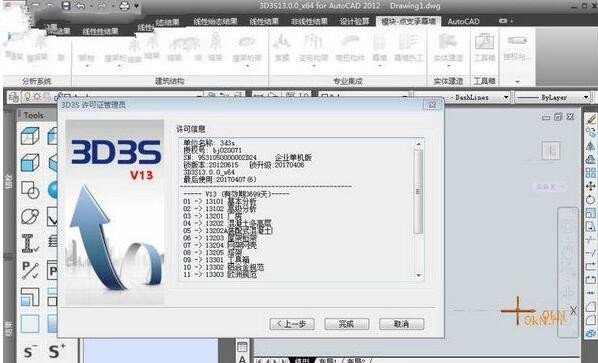598x363 pixels.
Task: Click the printer icon in title bar
Action: (125, 6)
